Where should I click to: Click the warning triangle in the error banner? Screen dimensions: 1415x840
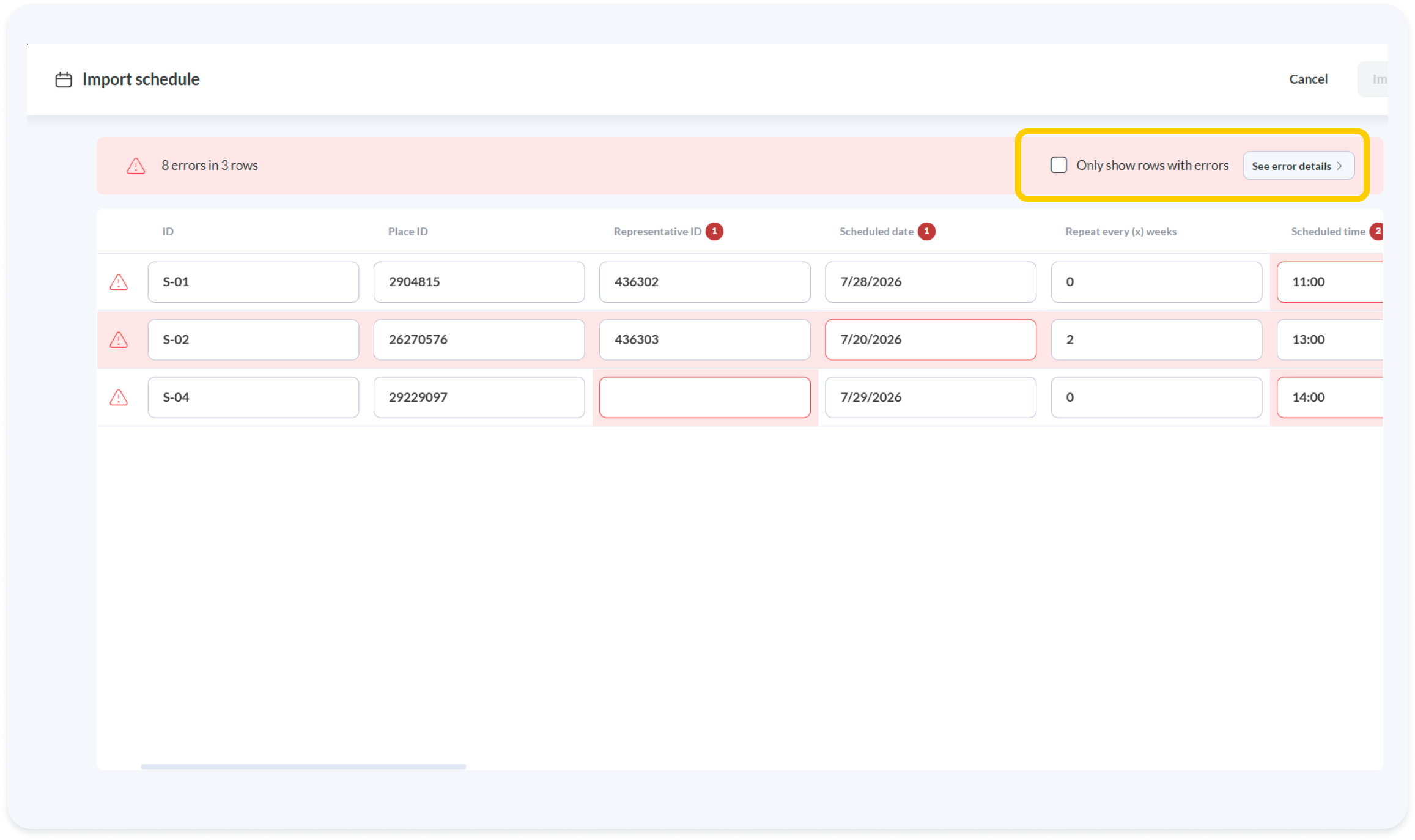pyautogui.click(x=136, y=166)
